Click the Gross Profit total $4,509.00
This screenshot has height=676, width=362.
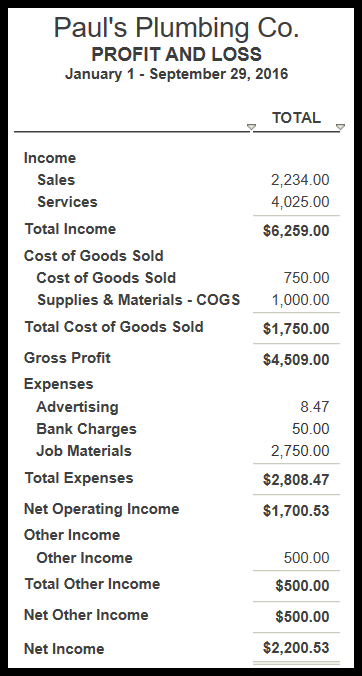coord(296,360)
